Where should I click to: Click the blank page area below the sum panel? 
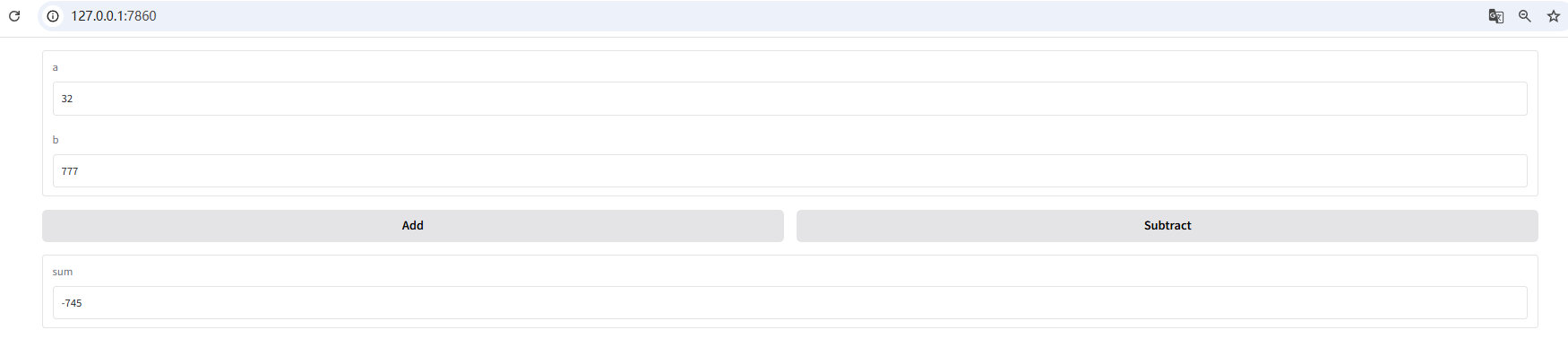(789, 338)
